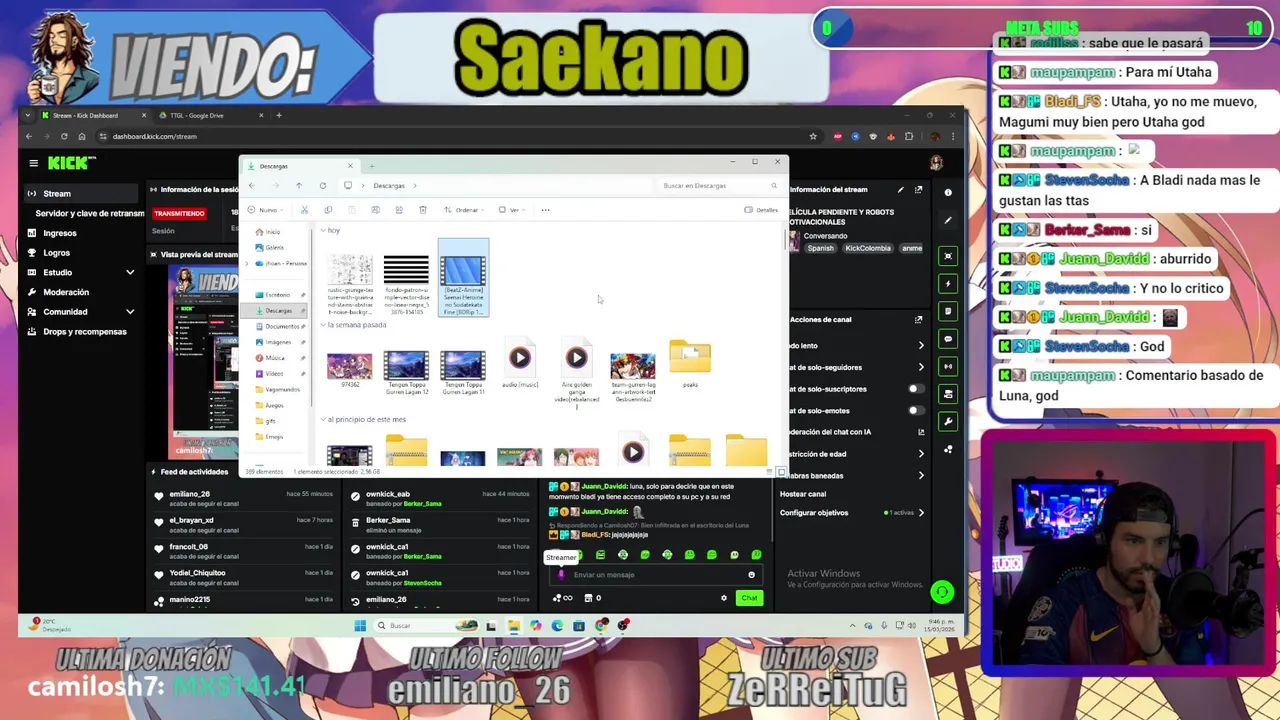Click green support headset button
Image resolution: width=1280 pixels, height=720 pixels.
(942, 592)
